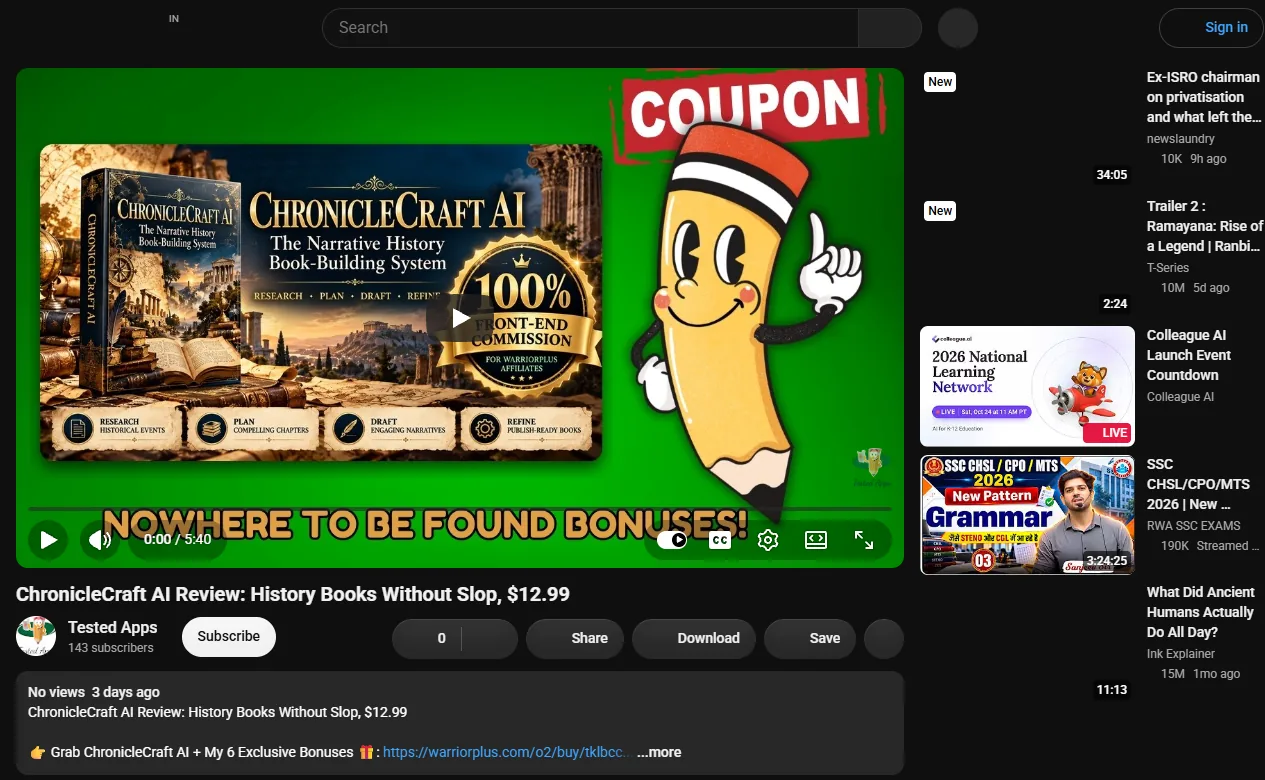Viewport: 1265px width, 780px height.
Task: Enter fullscreen mode icon
Action: point(864,540)
